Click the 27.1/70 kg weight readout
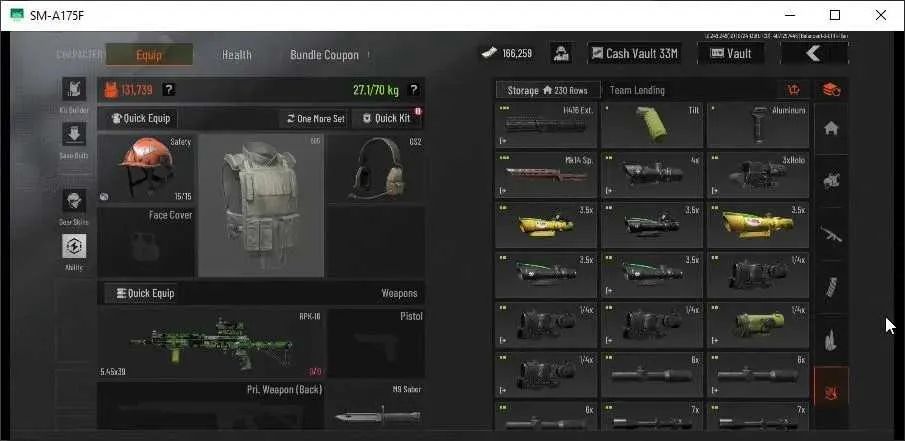 (376, 90)
